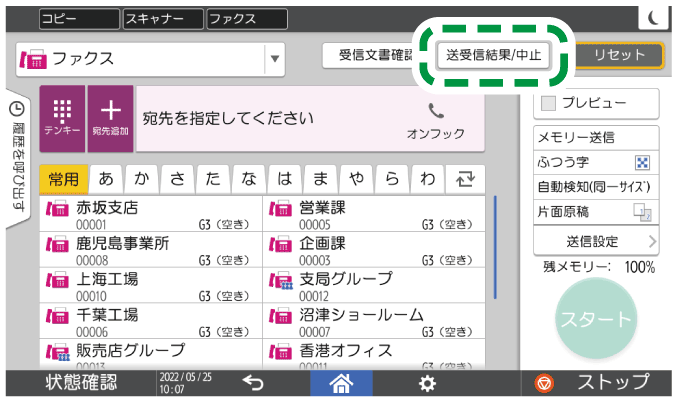This screenshot has height=400, width=675.
Task: Select destination 企画課 00003
Action: tap(374, 250)
